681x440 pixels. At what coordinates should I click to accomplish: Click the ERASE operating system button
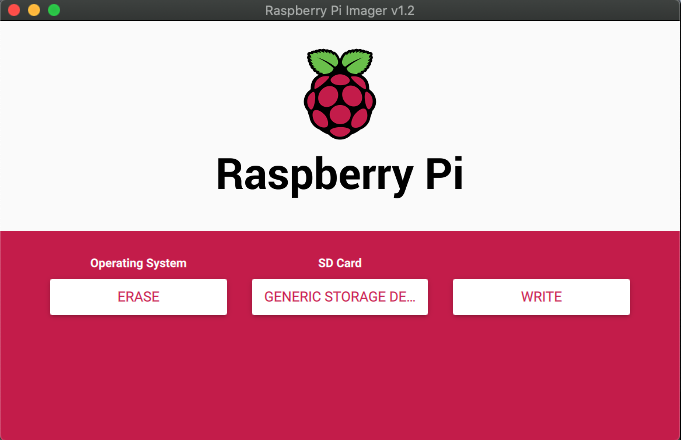point(138,297)
